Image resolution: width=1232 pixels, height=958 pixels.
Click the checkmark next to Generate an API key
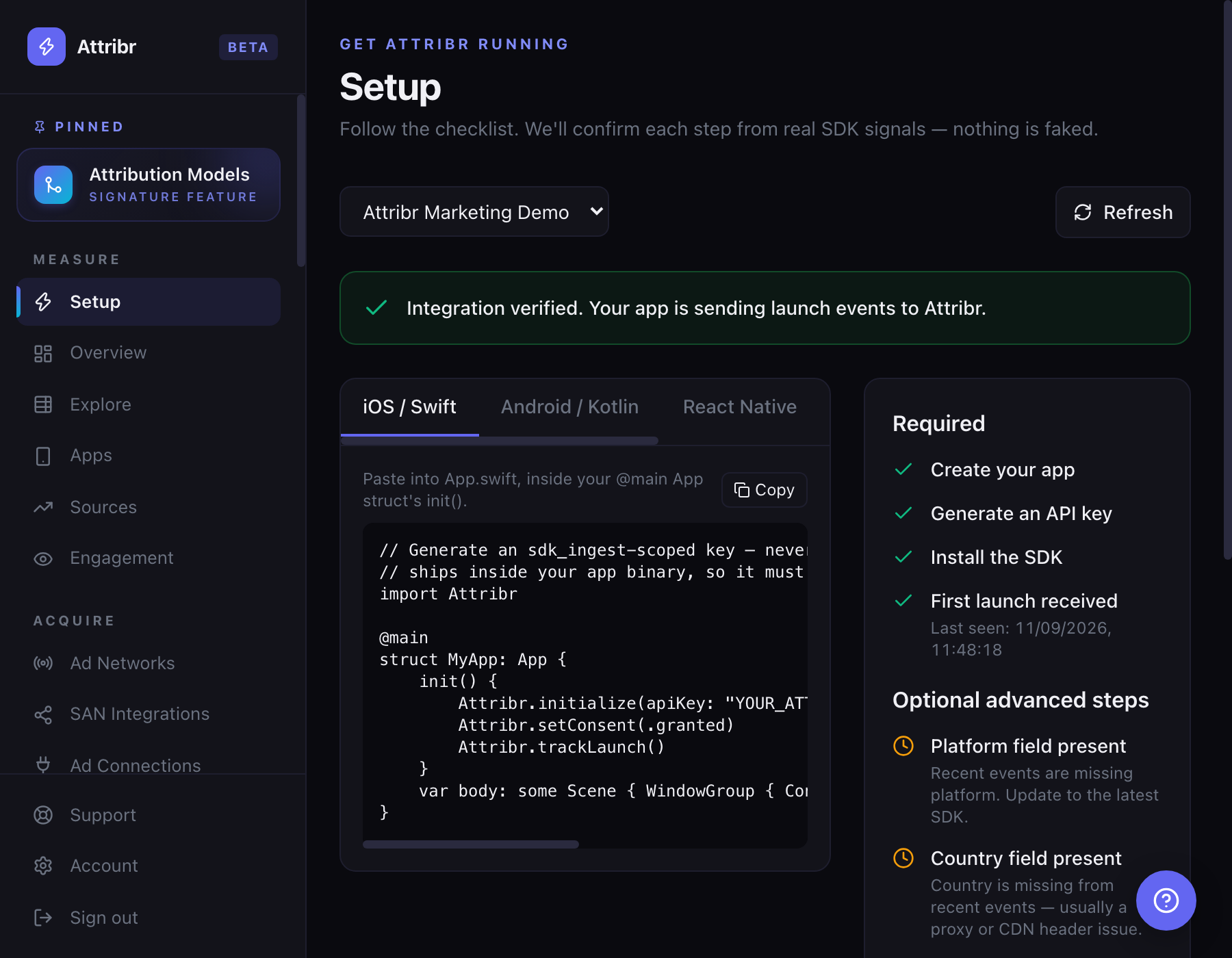(903, 513)
